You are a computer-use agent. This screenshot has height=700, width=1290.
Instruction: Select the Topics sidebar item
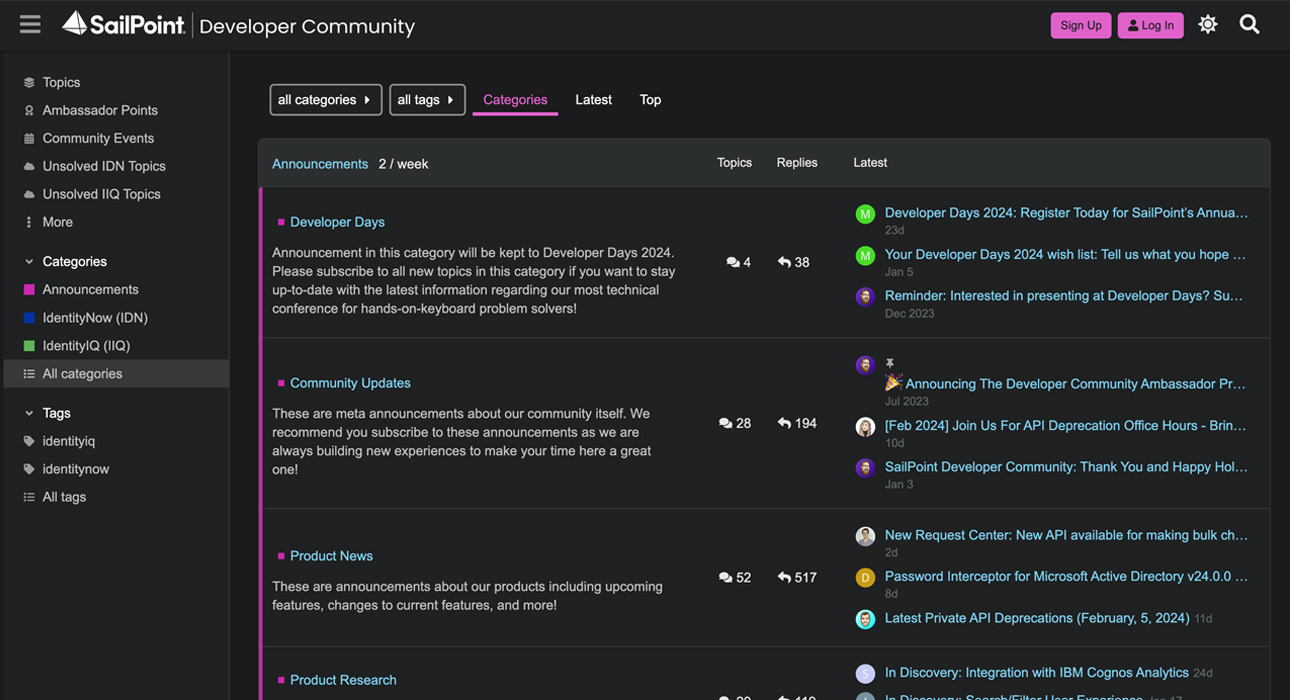pos(61,82)
